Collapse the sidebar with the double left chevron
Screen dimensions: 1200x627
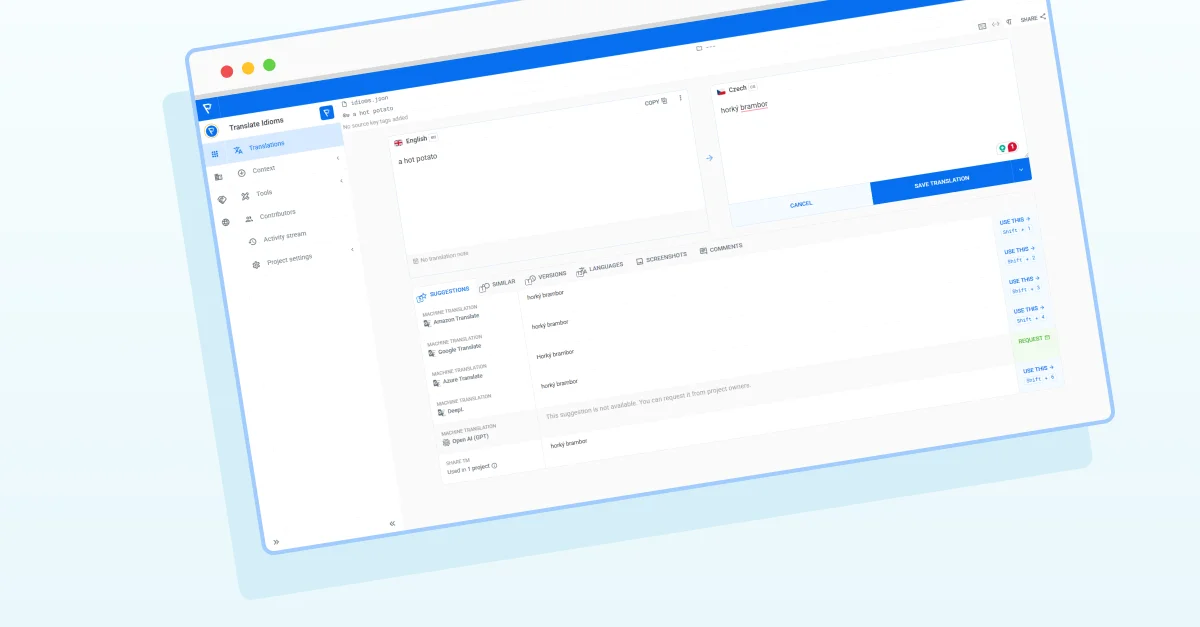[392, 523]
